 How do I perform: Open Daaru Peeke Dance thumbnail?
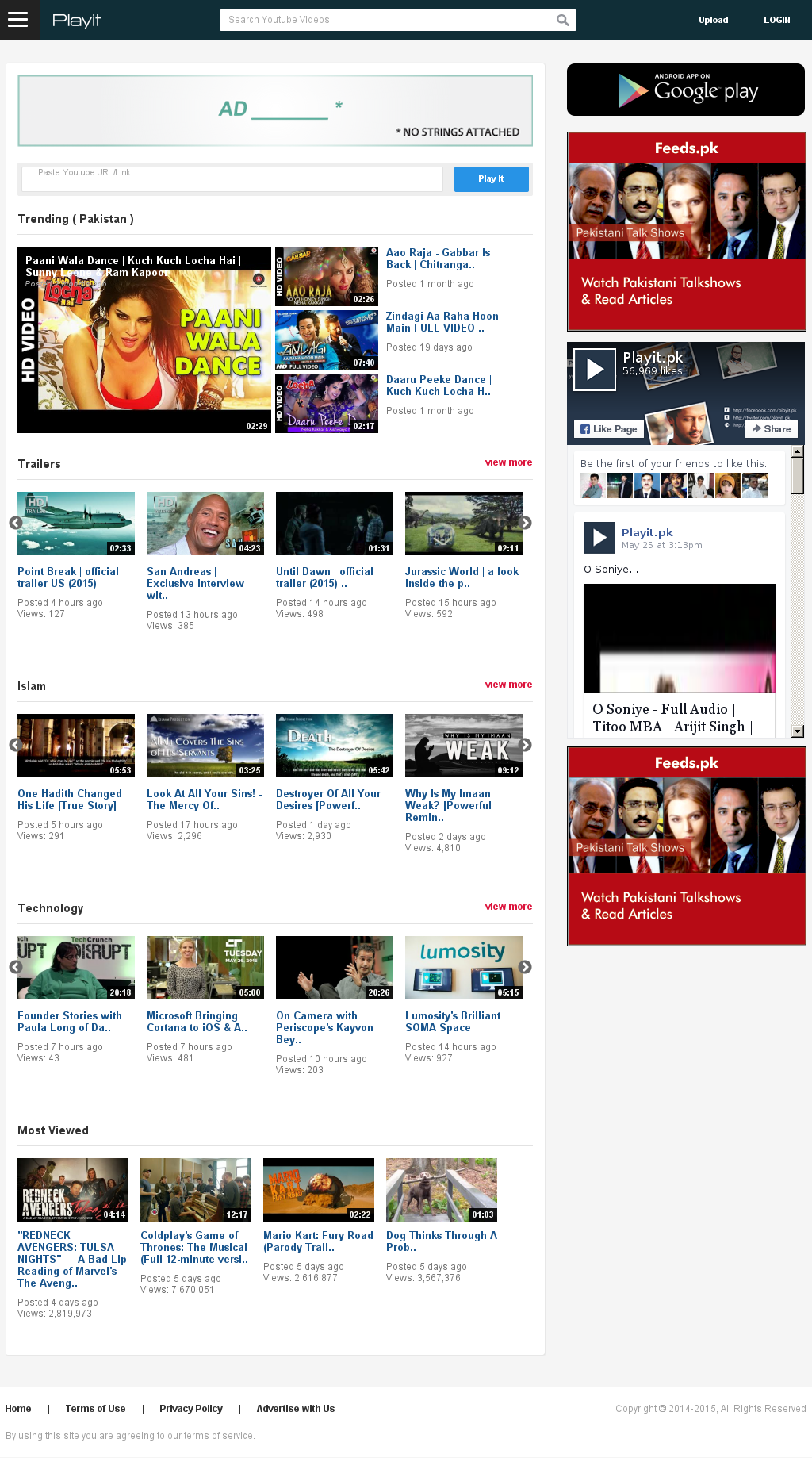pos(327,403)
